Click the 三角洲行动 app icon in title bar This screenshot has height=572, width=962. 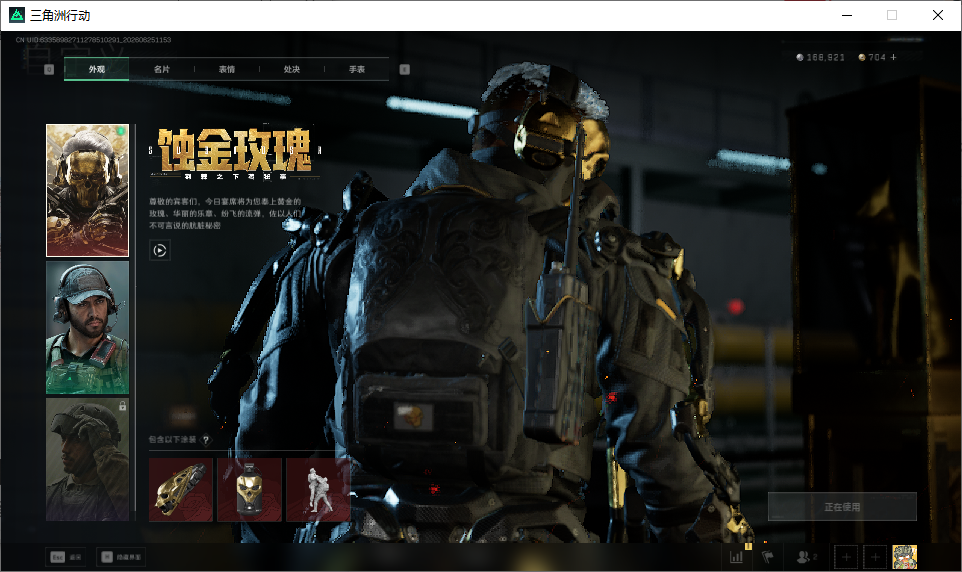(17, 15)
